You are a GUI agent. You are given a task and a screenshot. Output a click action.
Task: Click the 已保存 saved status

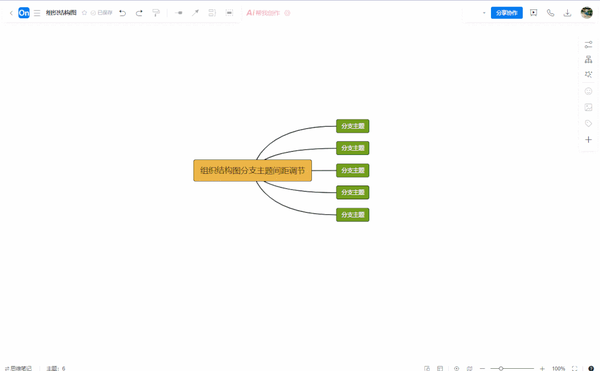101,13
